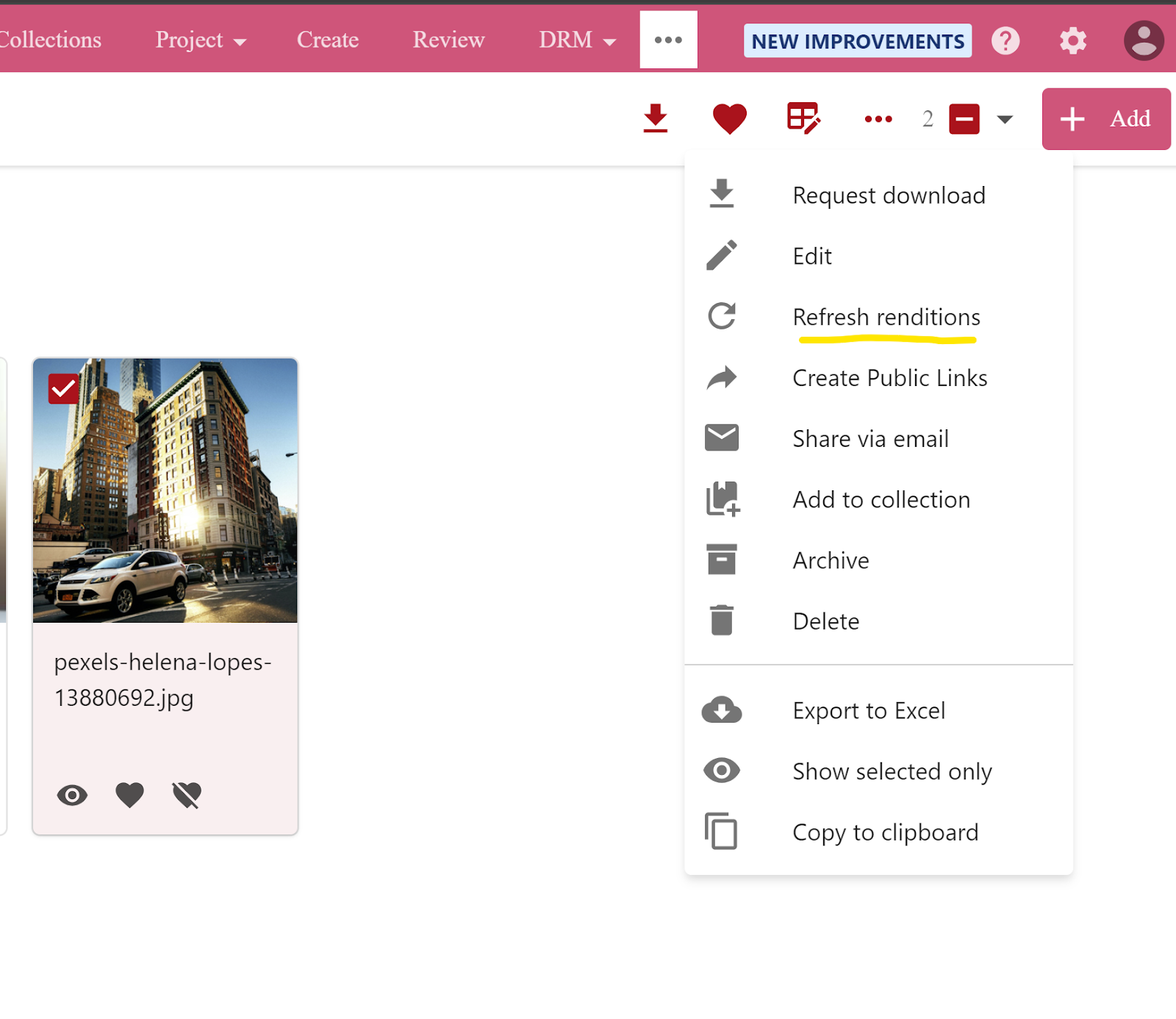
Task: Open the city street image thumbnail
Action: coord(165,490)
